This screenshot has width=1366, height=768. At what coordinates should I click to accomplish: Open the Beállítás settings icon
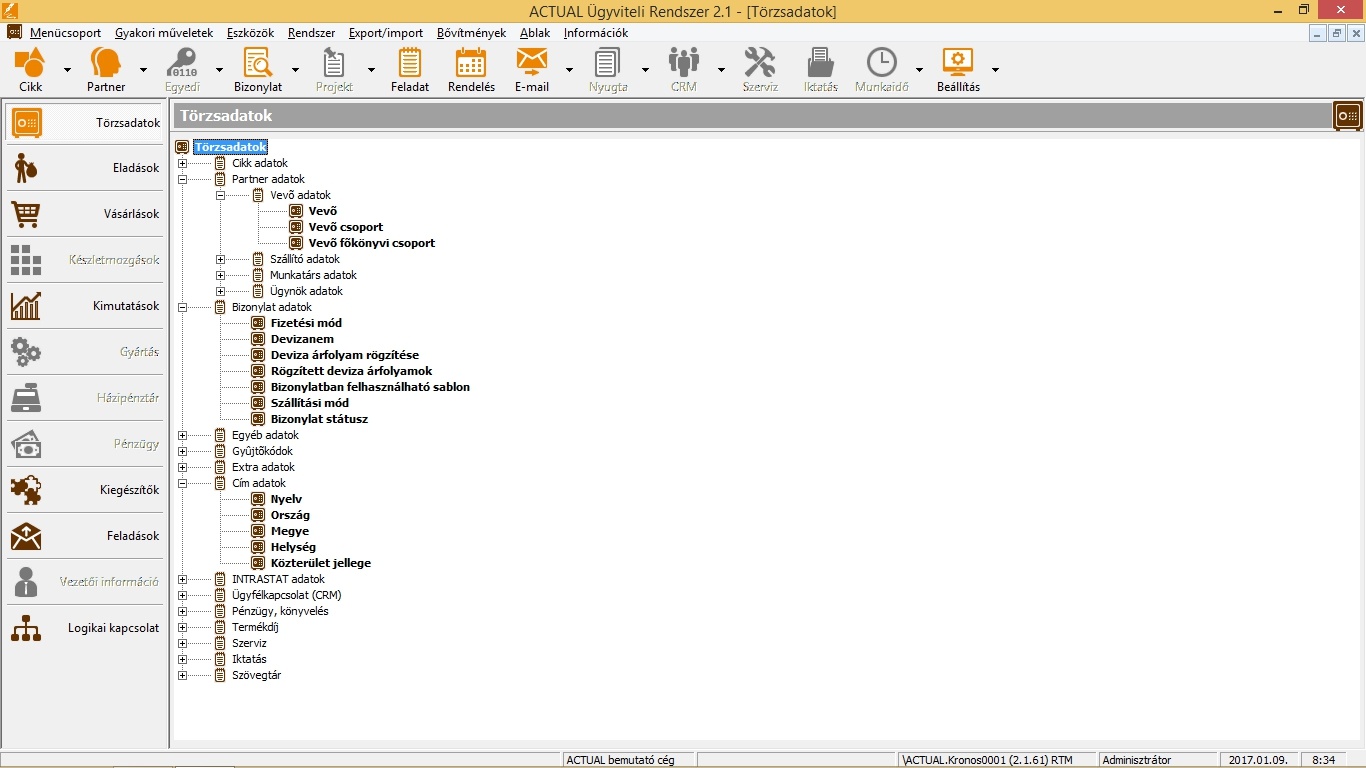point(957,69)
